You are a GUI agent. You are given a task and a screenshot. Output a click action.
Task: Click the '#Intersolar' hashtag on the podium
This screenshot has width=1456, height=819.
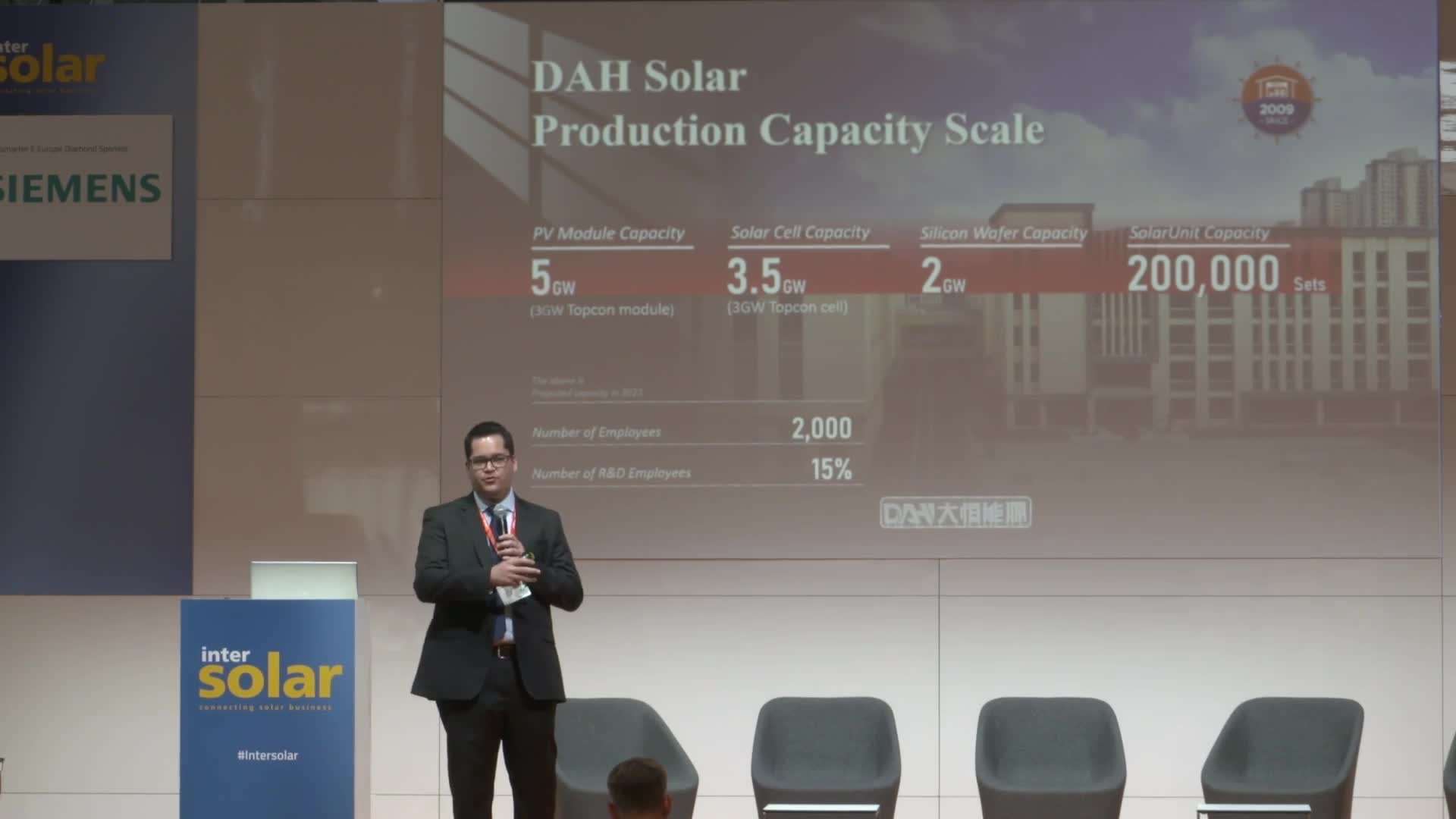coord(268,755)
